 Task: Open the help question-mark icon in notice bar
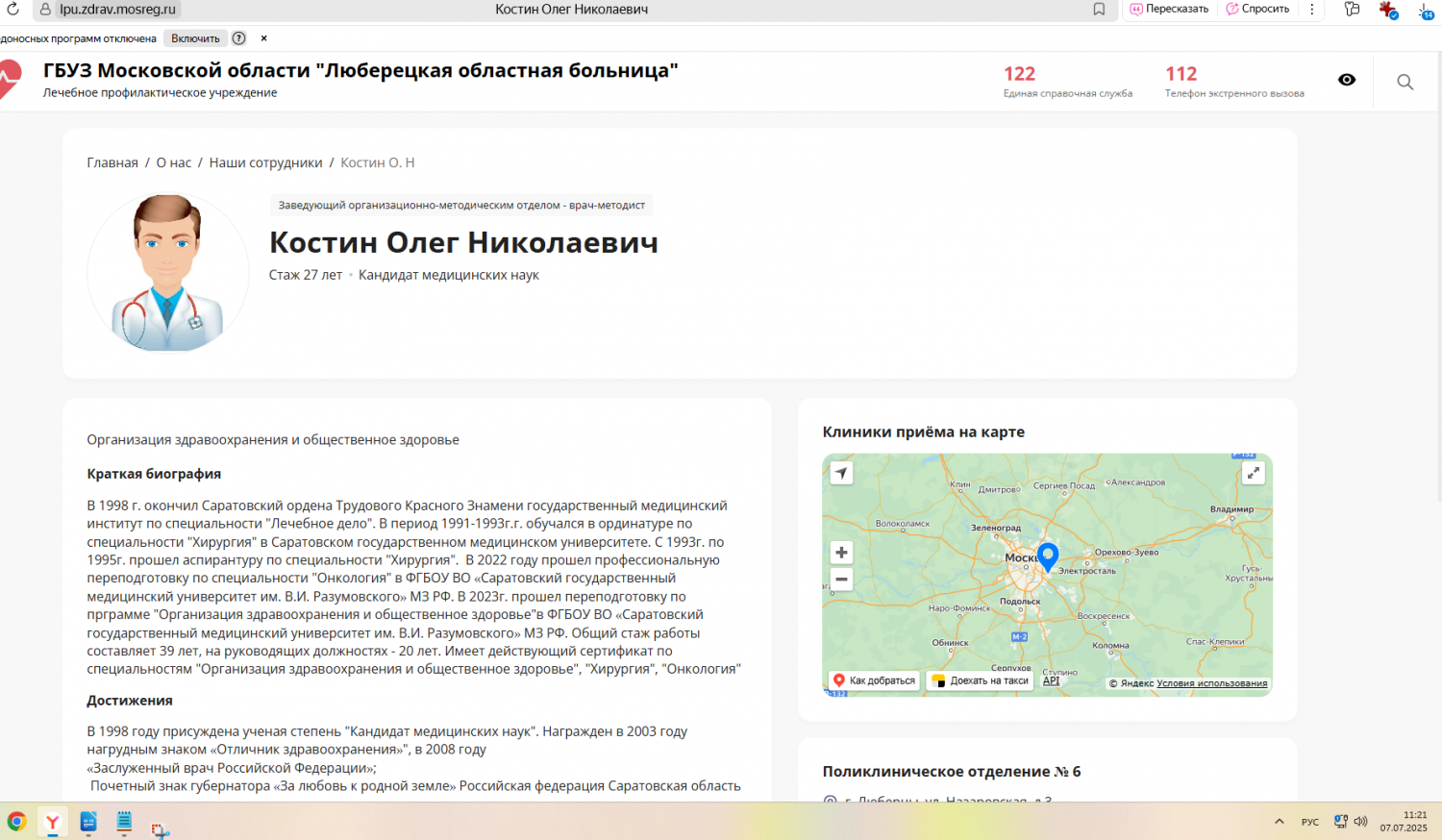(x=239, y=38)
